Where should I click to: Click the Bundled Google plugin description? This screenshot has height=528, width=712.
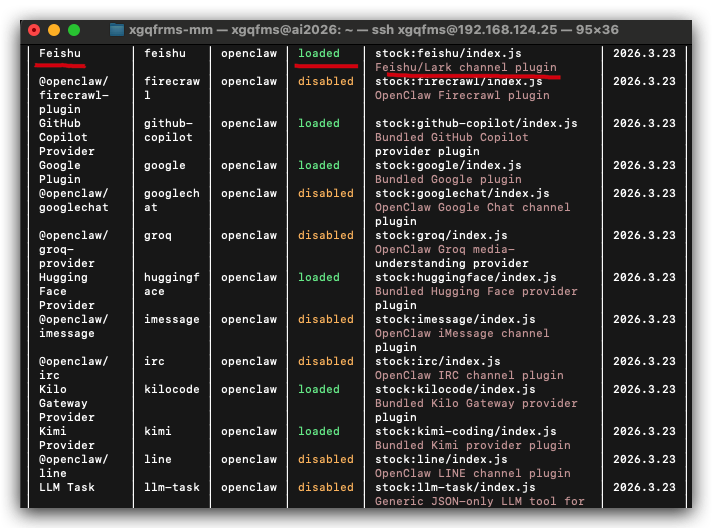pos(448,179)
